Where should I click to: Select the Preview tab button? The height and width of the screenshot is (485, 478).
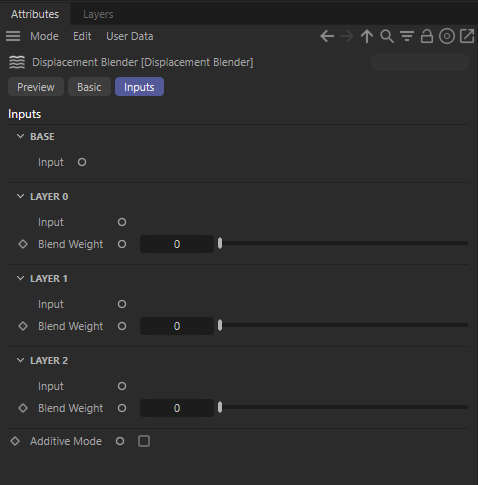[x=36, y=87]
